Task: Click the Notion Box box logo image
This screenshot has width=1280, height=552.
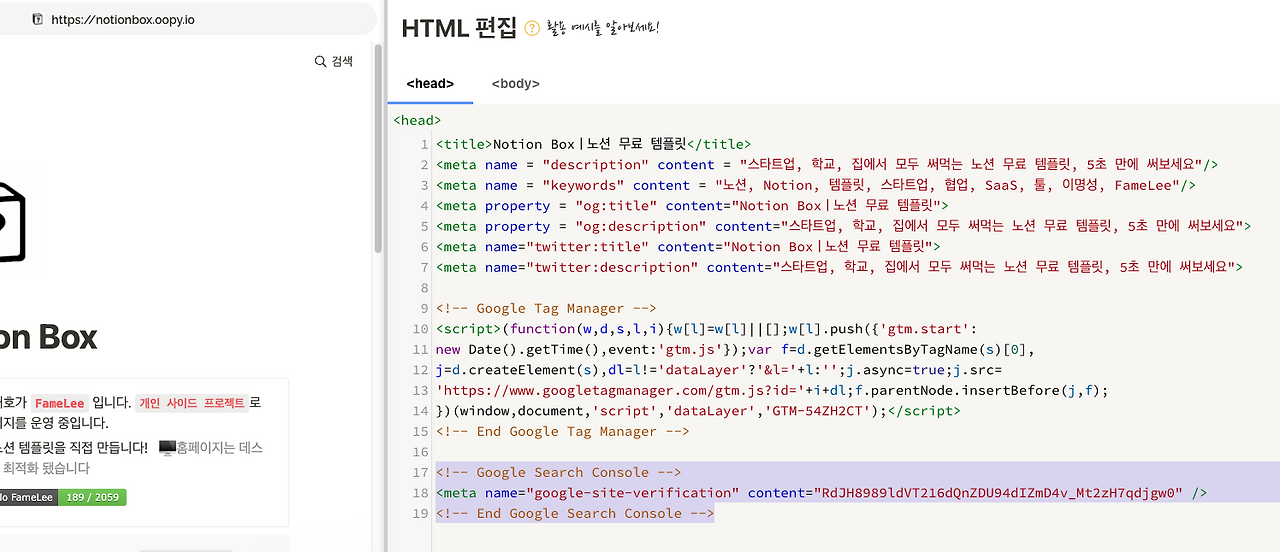Action: (12, 222)
